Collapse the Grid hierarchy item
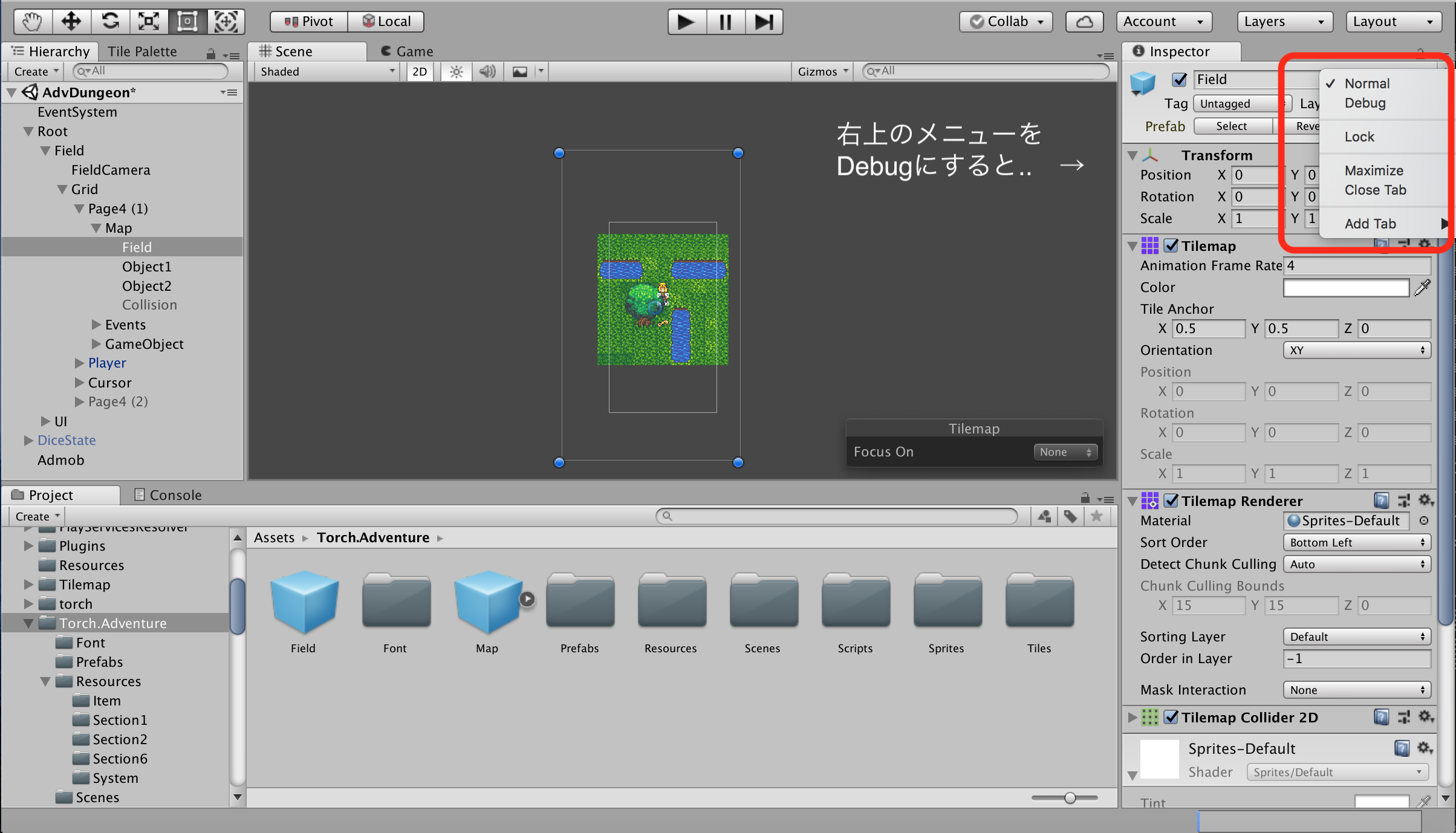The width and height of the screenshot is (1456, 833). tap(62, 189)
